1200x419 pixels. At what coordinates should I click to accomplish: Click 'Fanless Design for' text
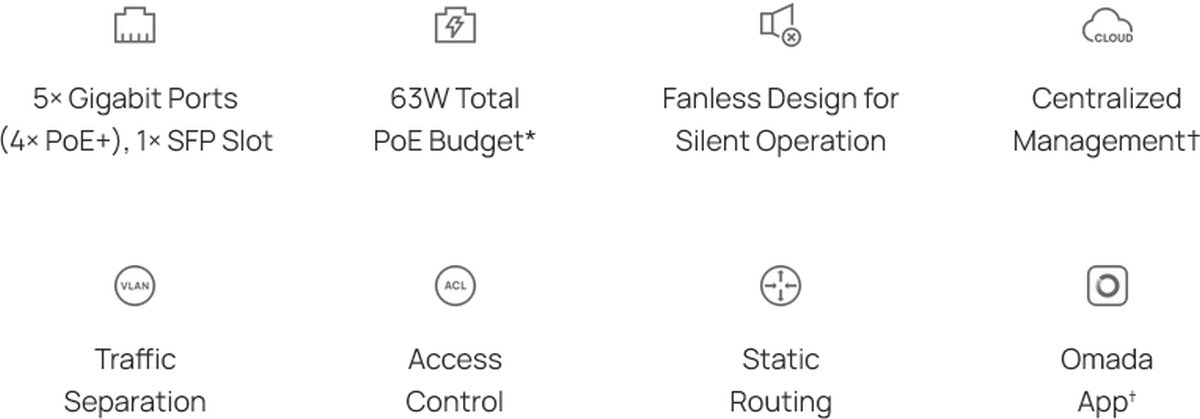[780, 99]
